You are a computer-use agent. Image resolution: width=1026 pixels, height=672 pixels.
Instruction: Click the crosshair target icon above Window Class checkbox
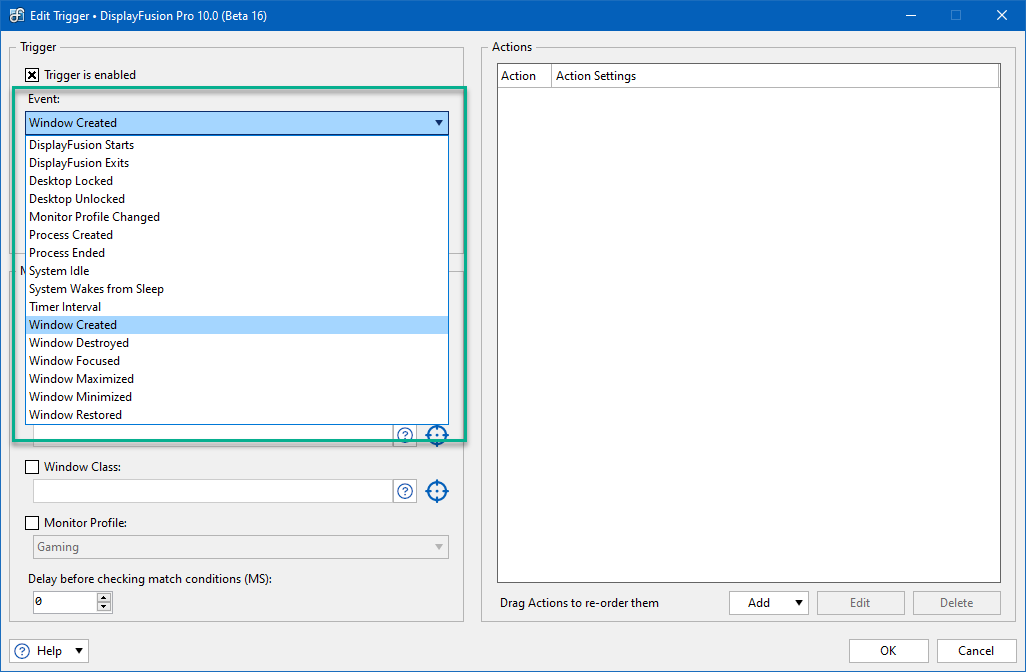tap(437, 435)
